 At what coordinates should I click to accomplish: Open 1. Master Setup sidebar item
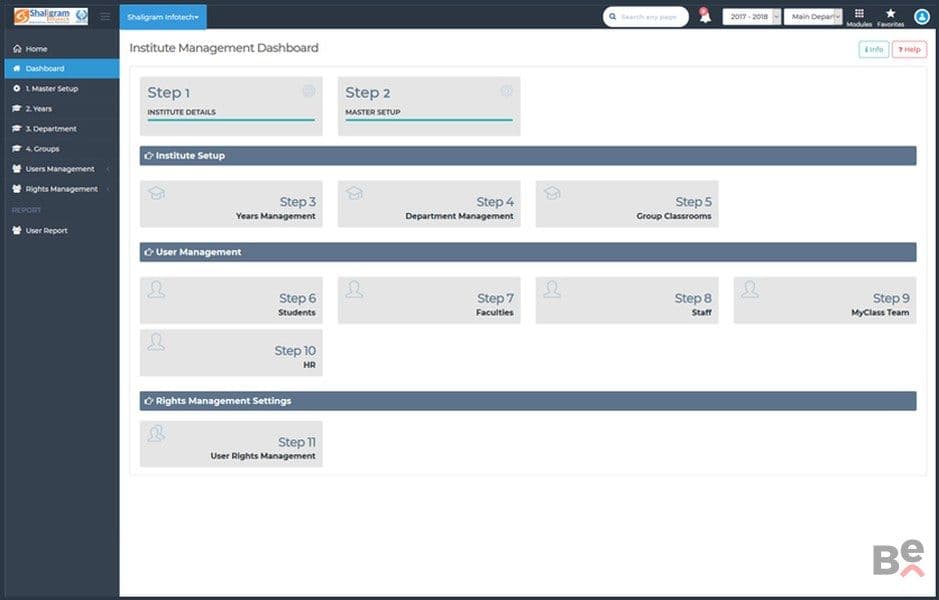tap(62, 89)
